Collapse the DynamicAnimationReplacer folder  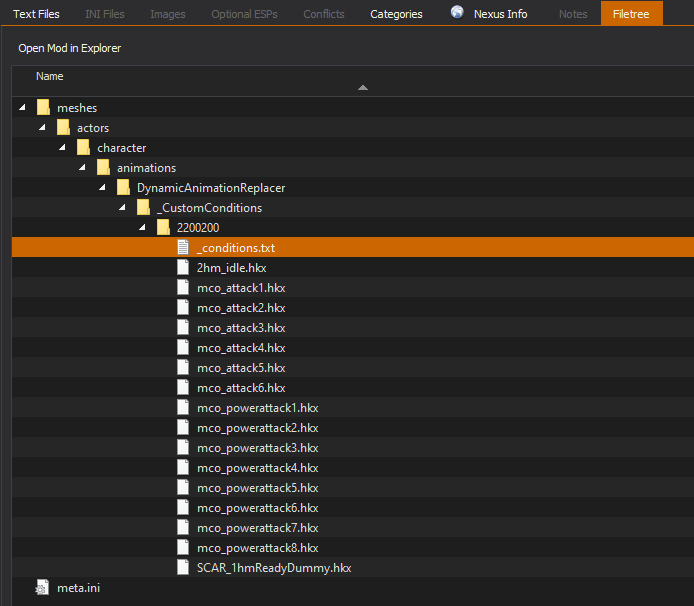point(102,187)
